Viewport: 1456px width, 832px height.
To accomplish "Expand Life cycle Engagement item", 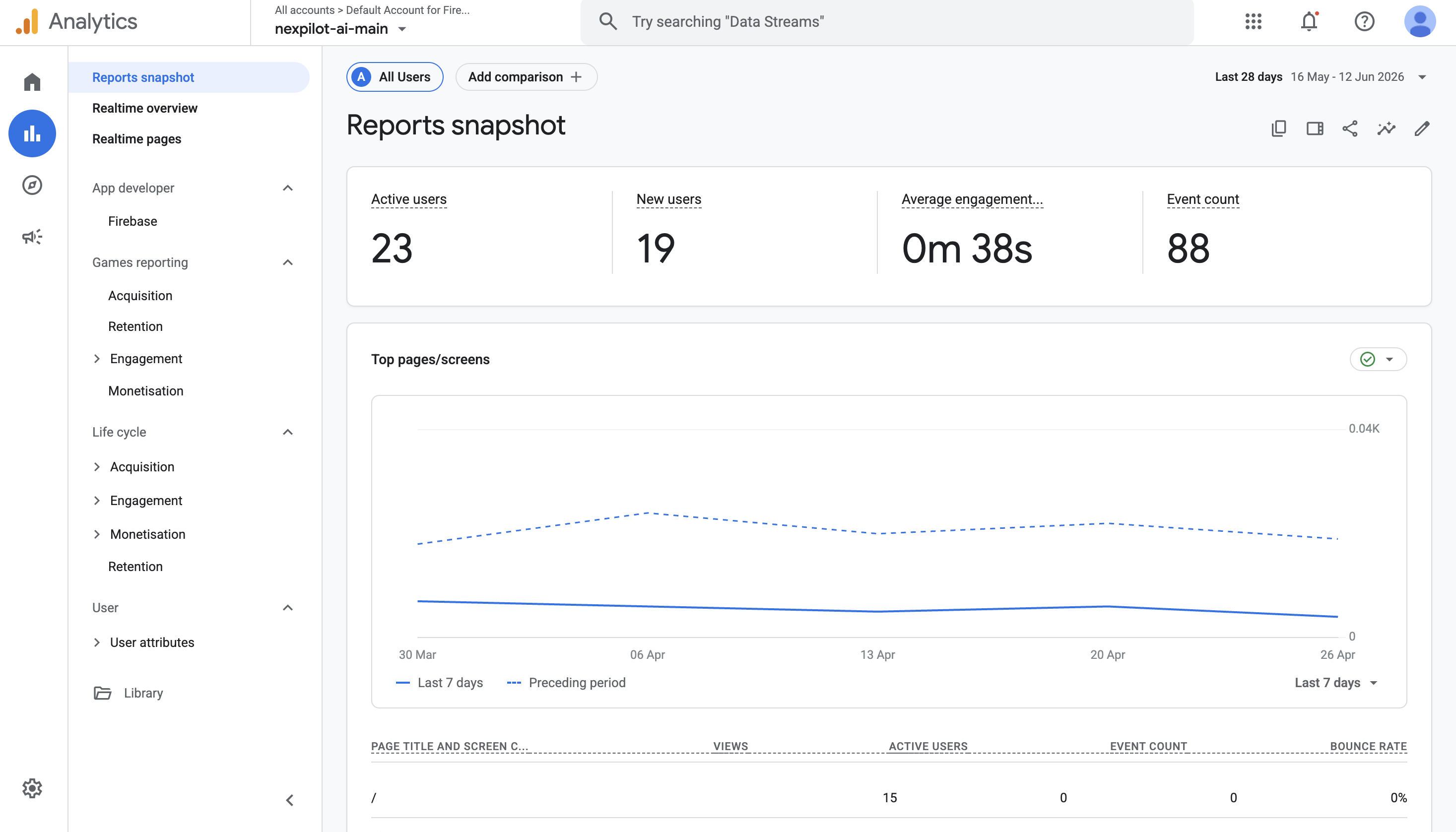I will click(x=146, y=501).
